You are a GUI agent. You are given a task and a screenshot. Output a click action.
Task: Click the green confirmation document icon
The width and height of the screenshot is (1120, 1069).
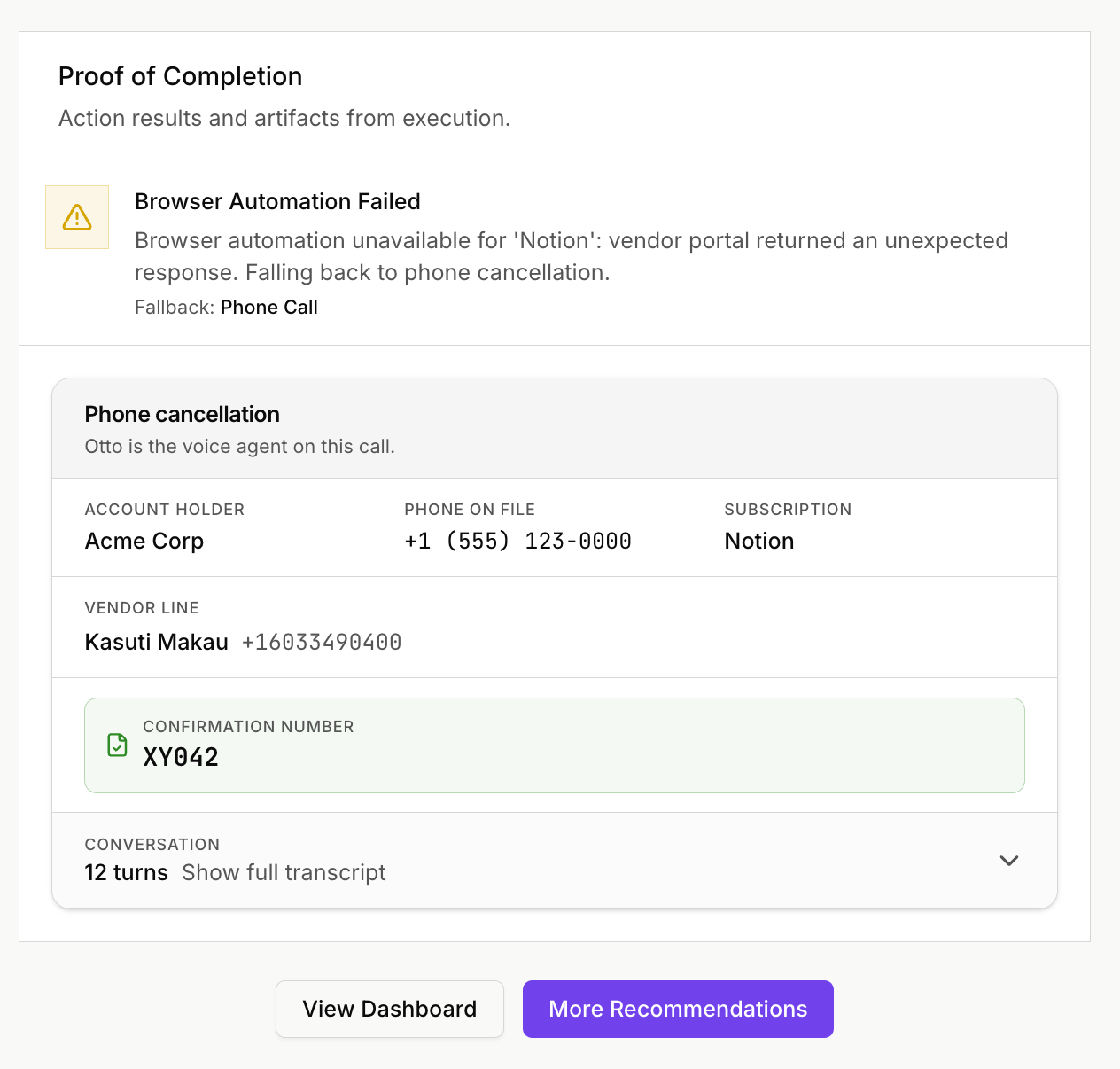point(117,745)
